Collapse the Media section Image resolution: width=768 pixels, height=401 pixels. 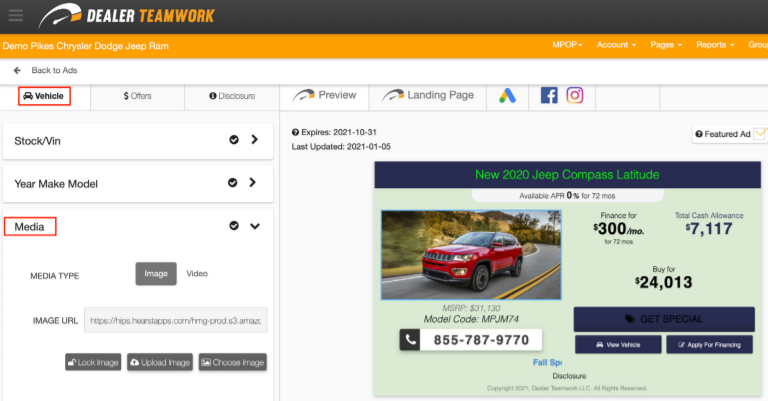tap(254, 227)
